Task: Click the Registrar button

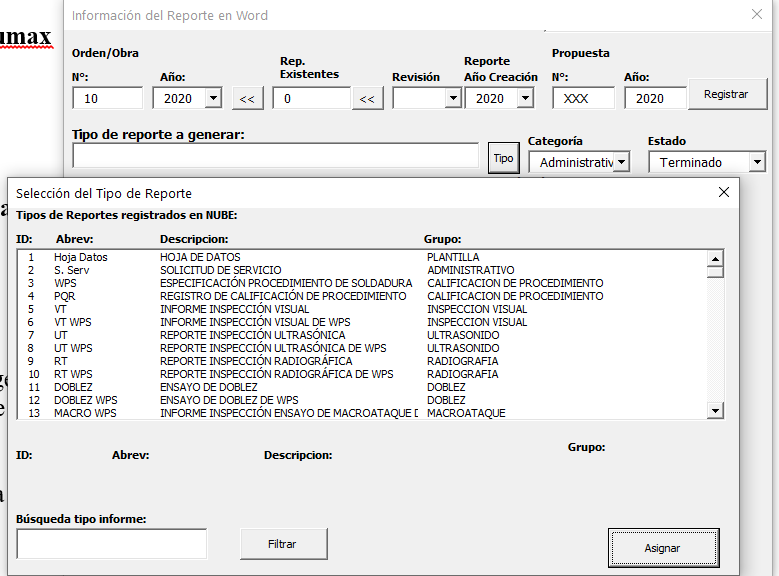Action: [x=725, y=94]
